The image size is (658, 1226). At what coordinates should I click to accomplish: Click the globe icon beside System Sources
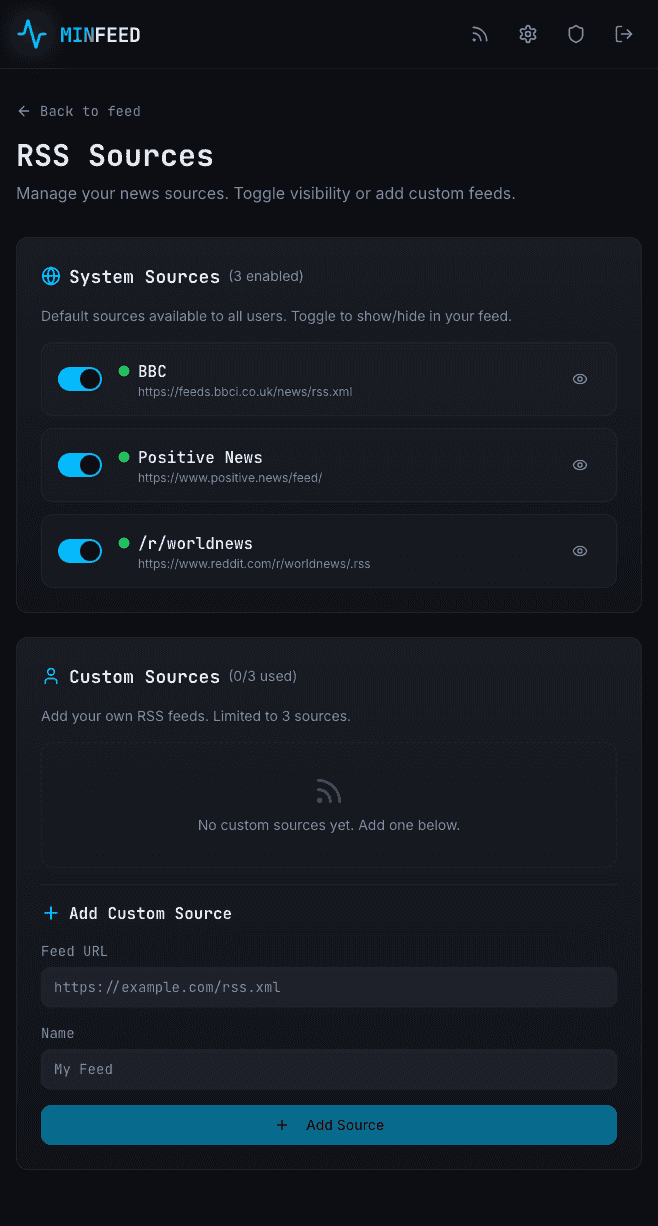51,276
